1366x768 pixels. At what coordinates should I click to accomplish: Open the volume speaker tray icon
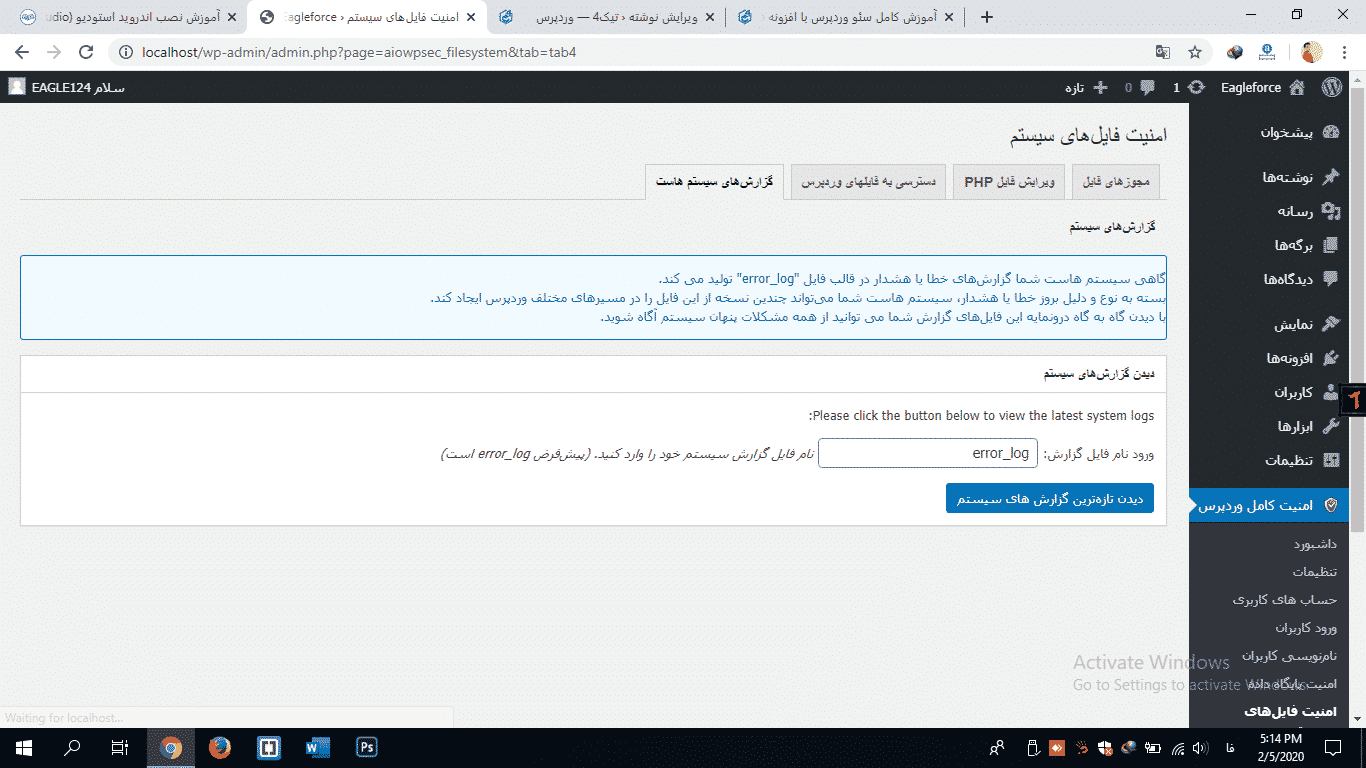click(x=1200, y=747)
